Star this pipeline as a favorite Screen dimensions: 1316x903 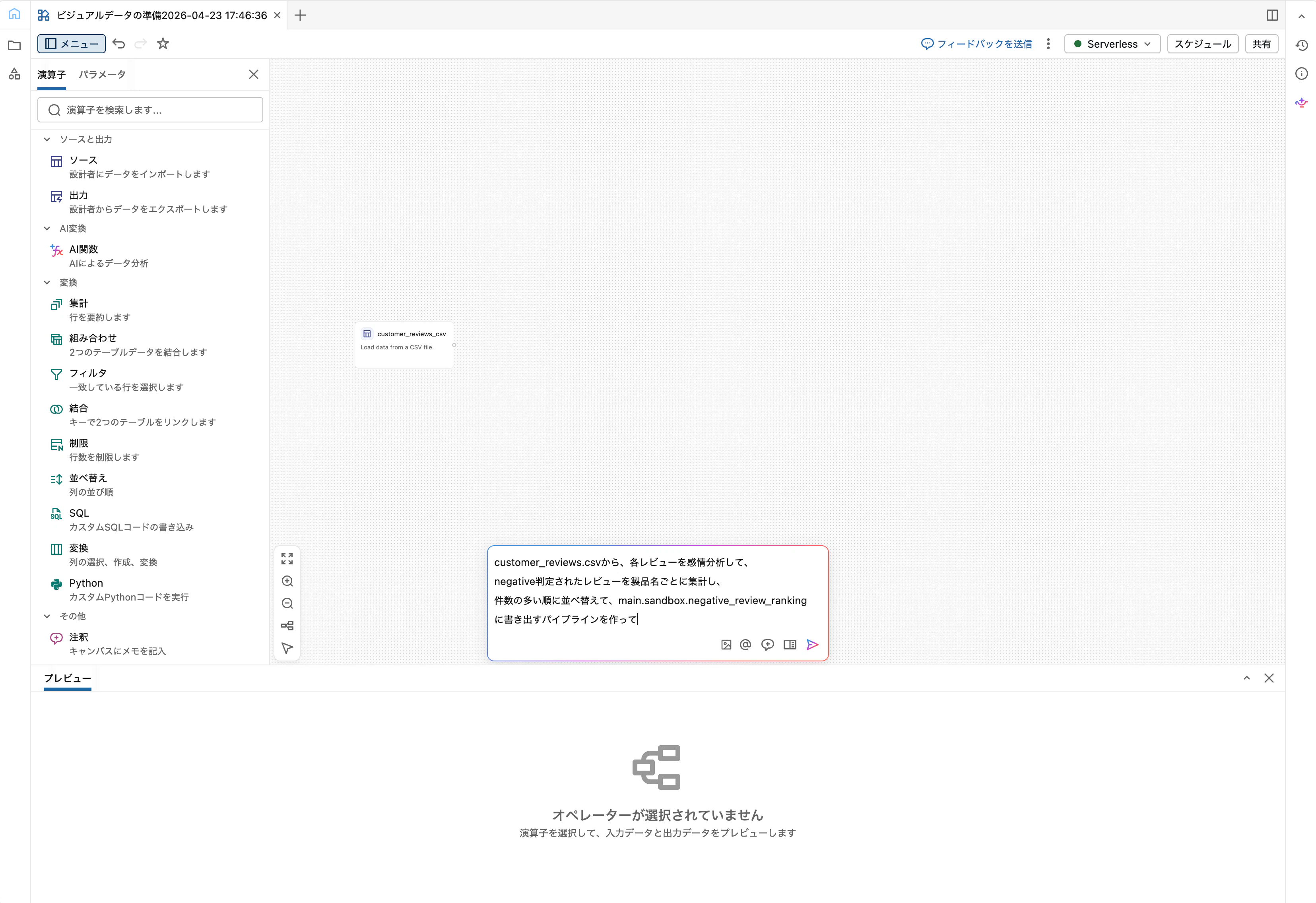[x=163, y=44]
